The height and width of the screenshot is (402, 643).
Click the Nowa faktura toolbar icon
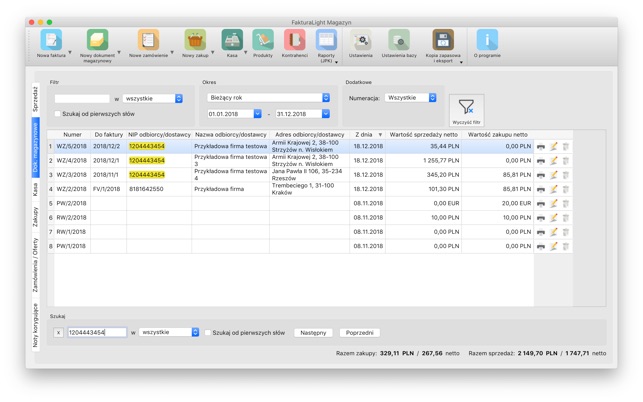[50, 41]
